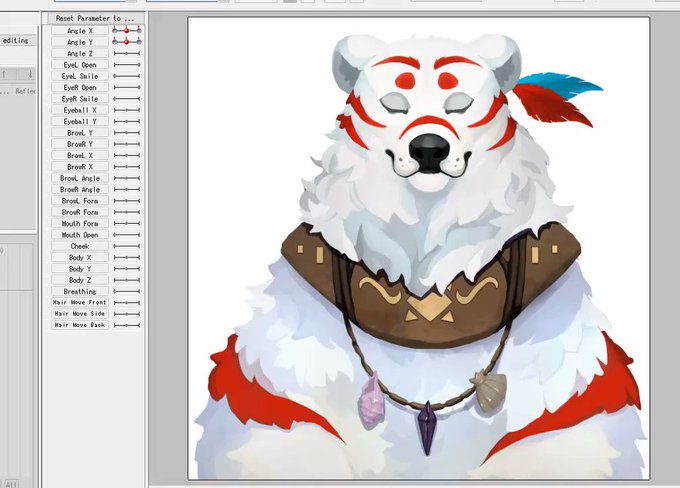Click the BrowR X slider track
Screen dimensions: 680x488
127,167
